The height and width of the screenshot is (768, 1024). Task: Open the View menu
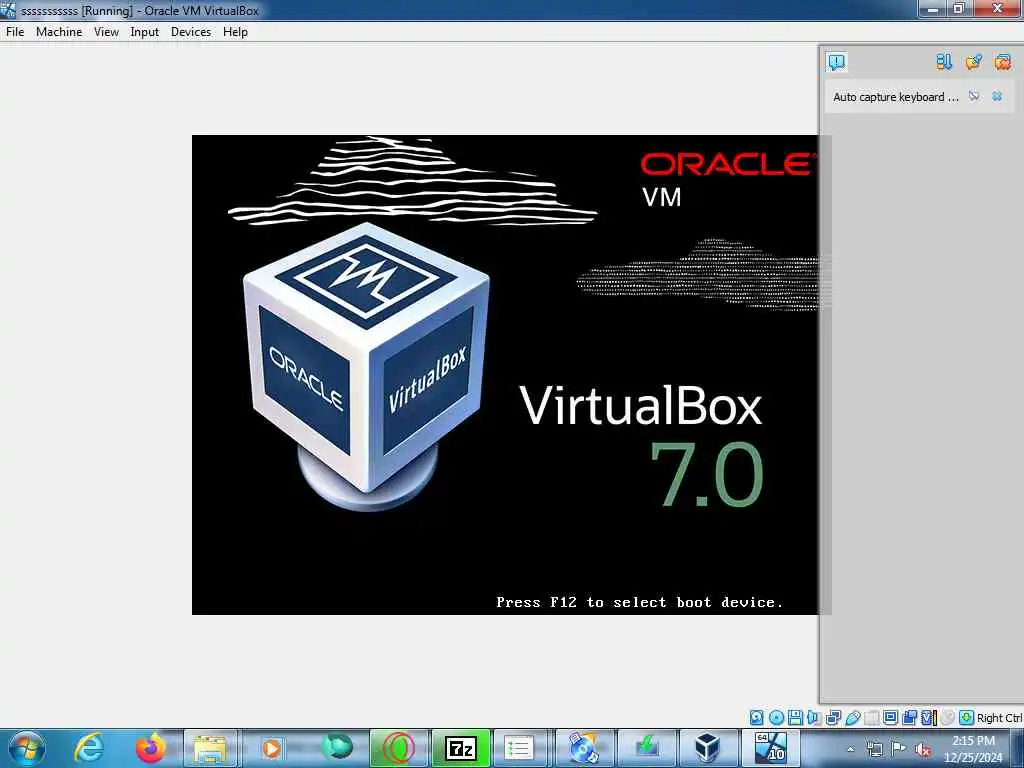tap(106, 31)
